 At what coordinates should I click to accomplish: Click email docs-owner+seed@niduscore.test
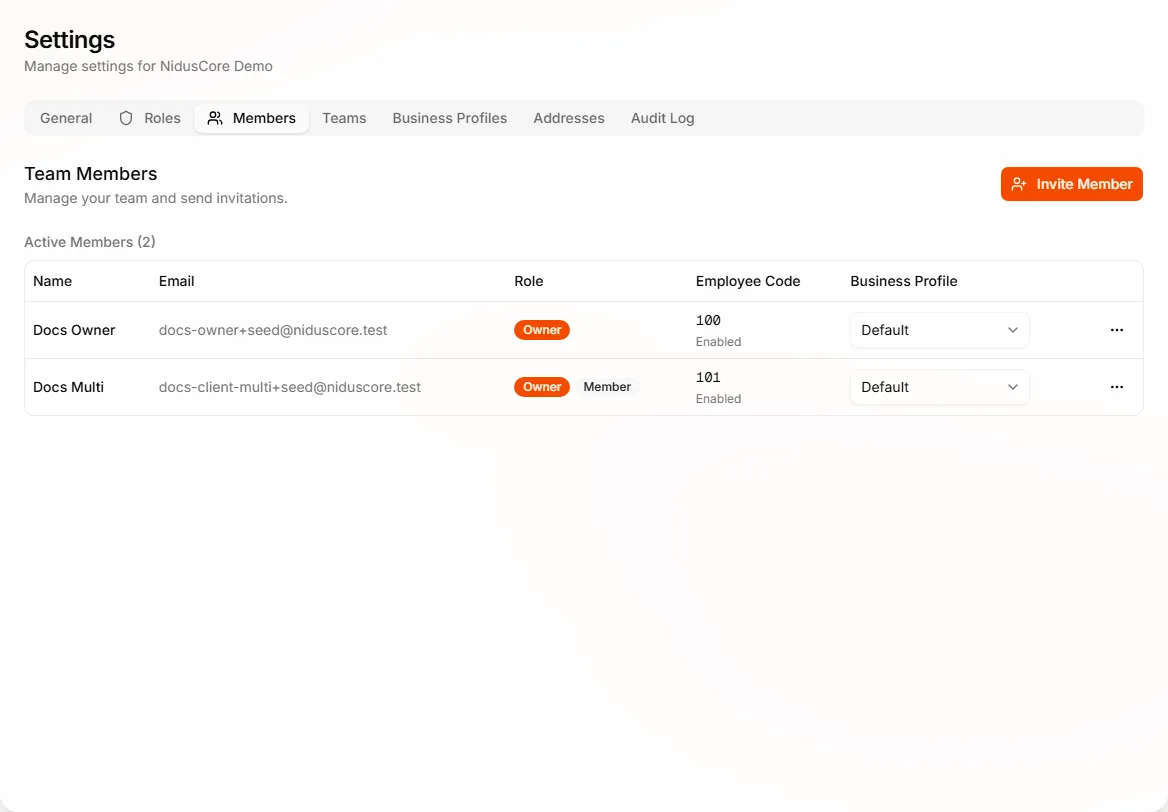273,330
